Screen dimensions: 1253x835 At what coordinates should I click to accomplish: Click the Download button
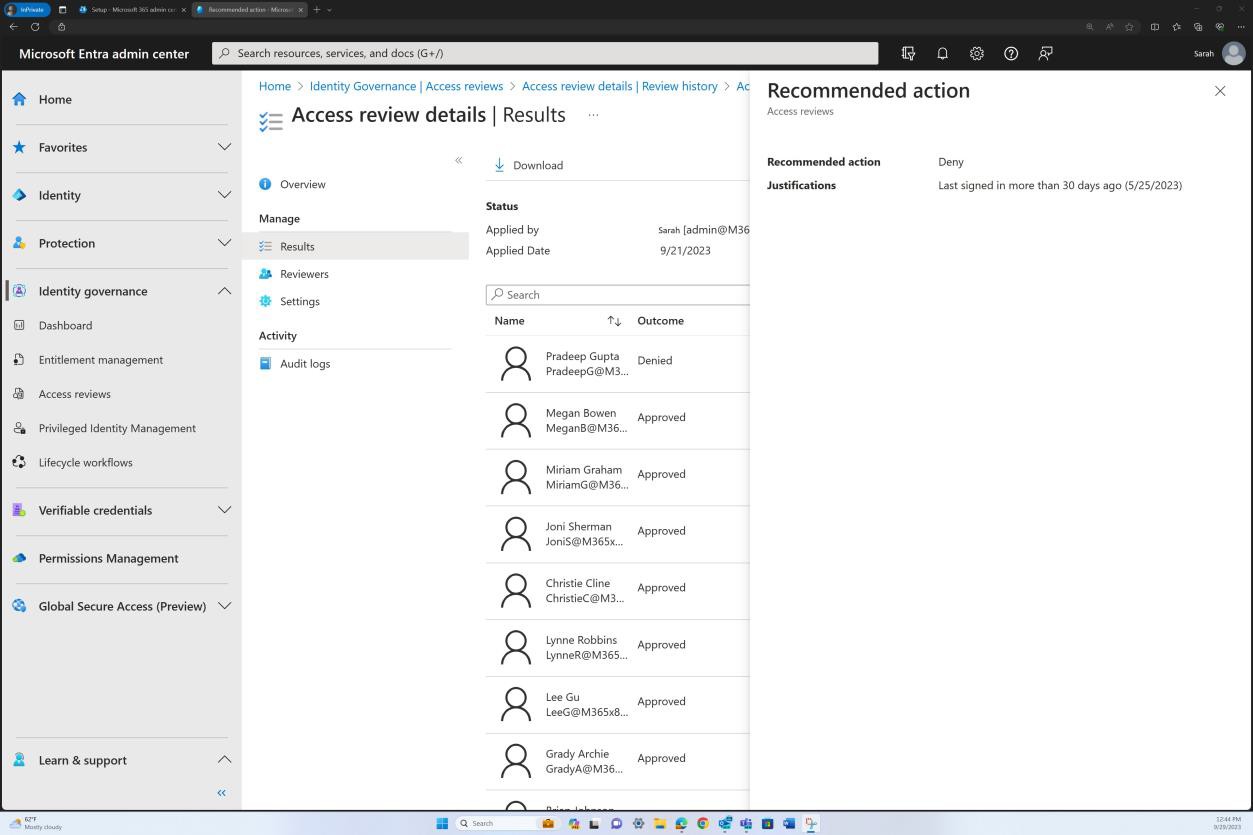pyautogui.click(x=529, y=164)
